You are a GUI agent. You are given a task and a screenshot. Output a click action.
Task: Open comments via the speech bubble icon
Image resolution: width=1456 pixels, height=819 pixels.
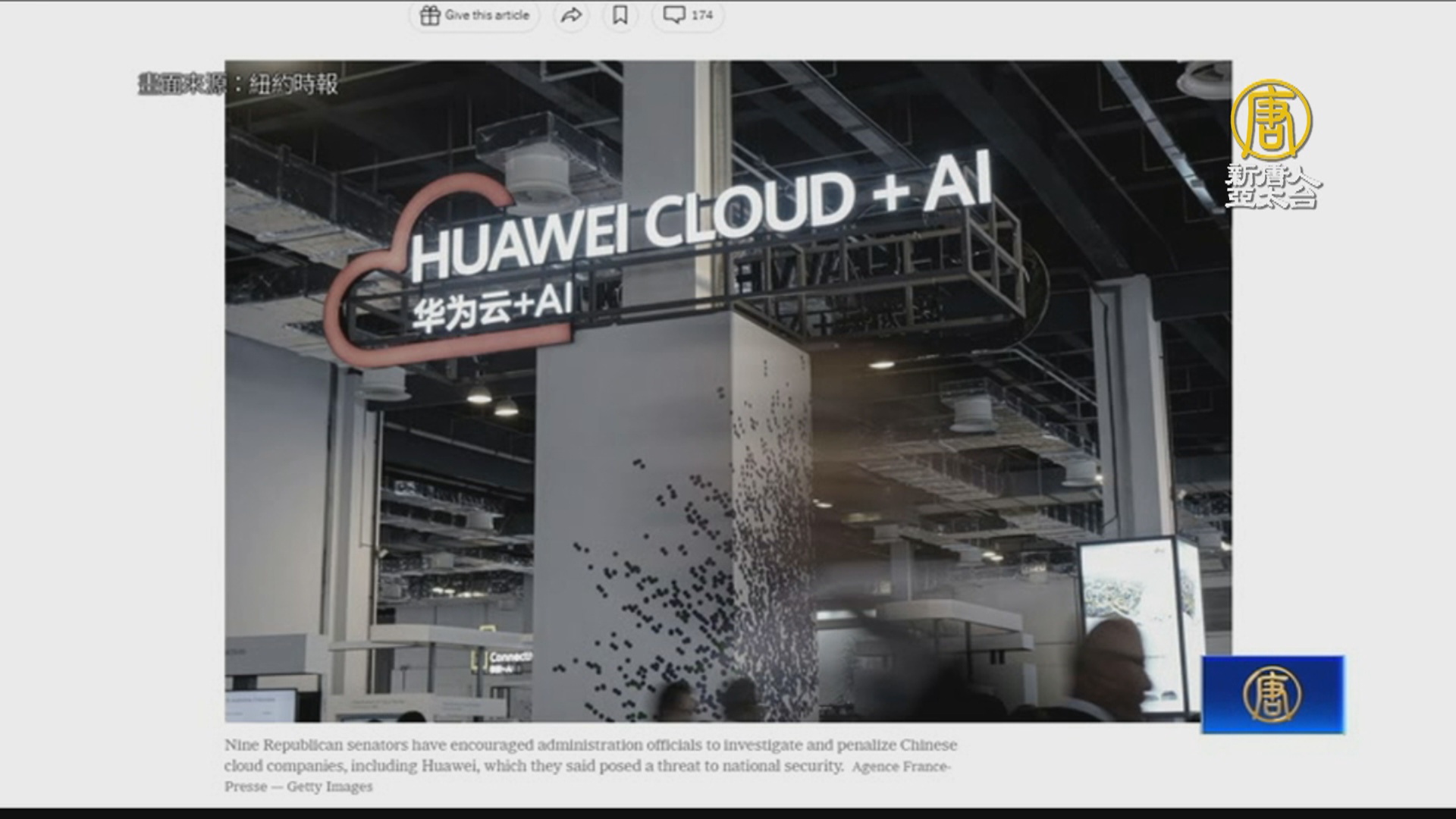tap(674, 14)
